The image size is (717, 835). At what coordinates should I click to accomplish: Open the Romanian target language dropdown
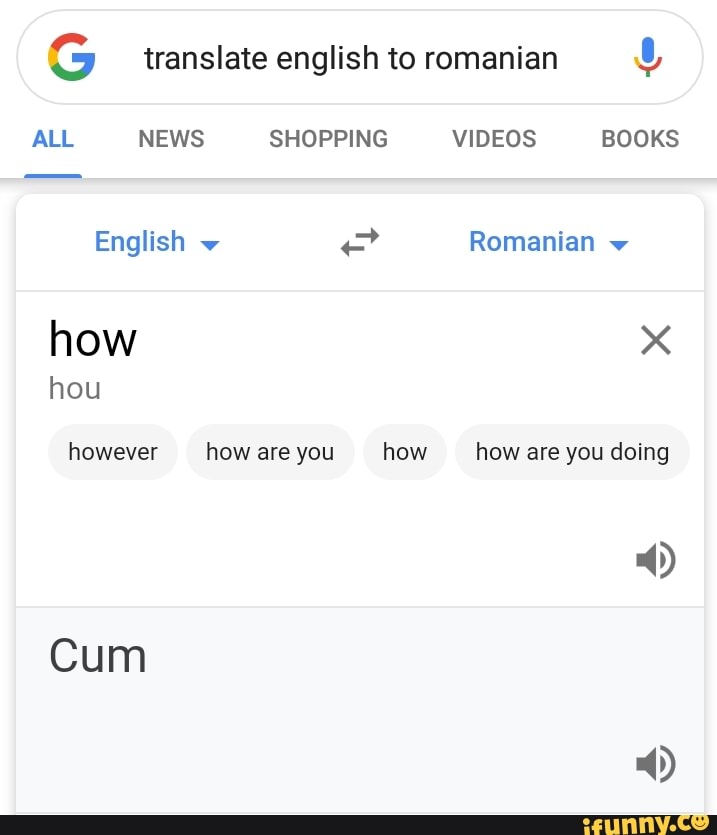tap(547, 242)
